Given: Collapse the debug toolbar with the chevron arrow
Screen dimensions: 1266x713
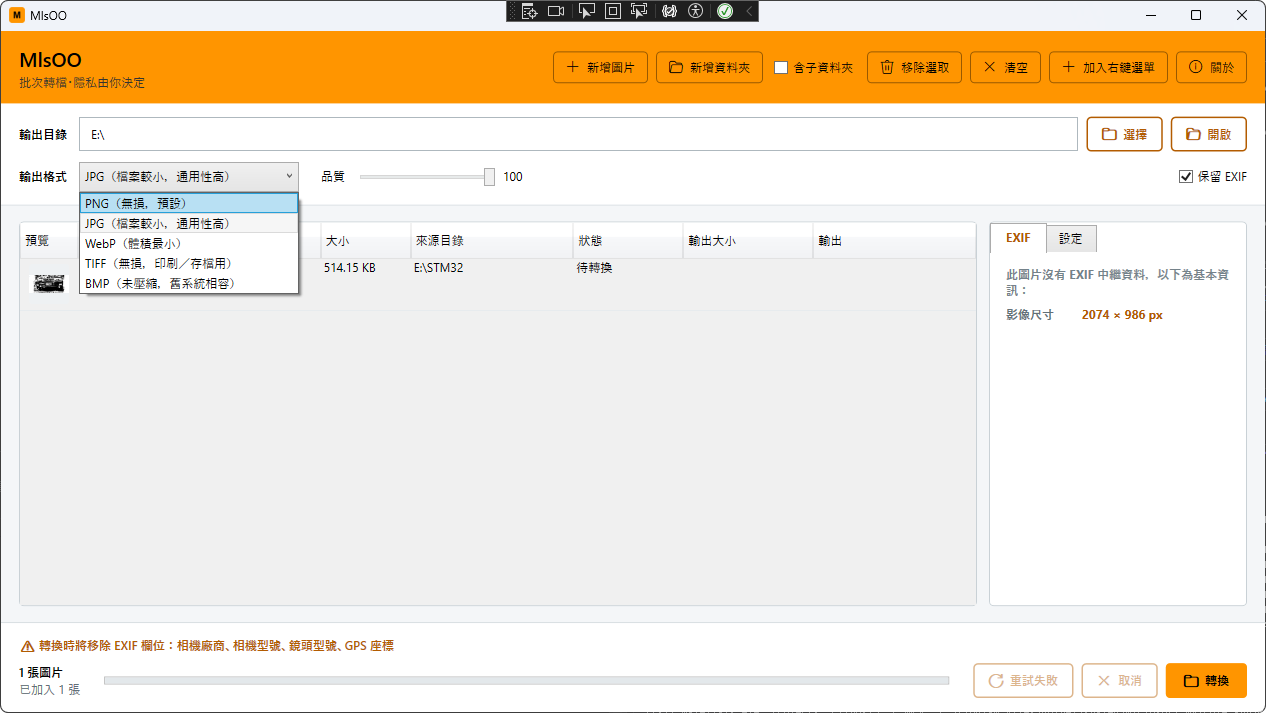Looking at the screenshot, I should (748, 11).
